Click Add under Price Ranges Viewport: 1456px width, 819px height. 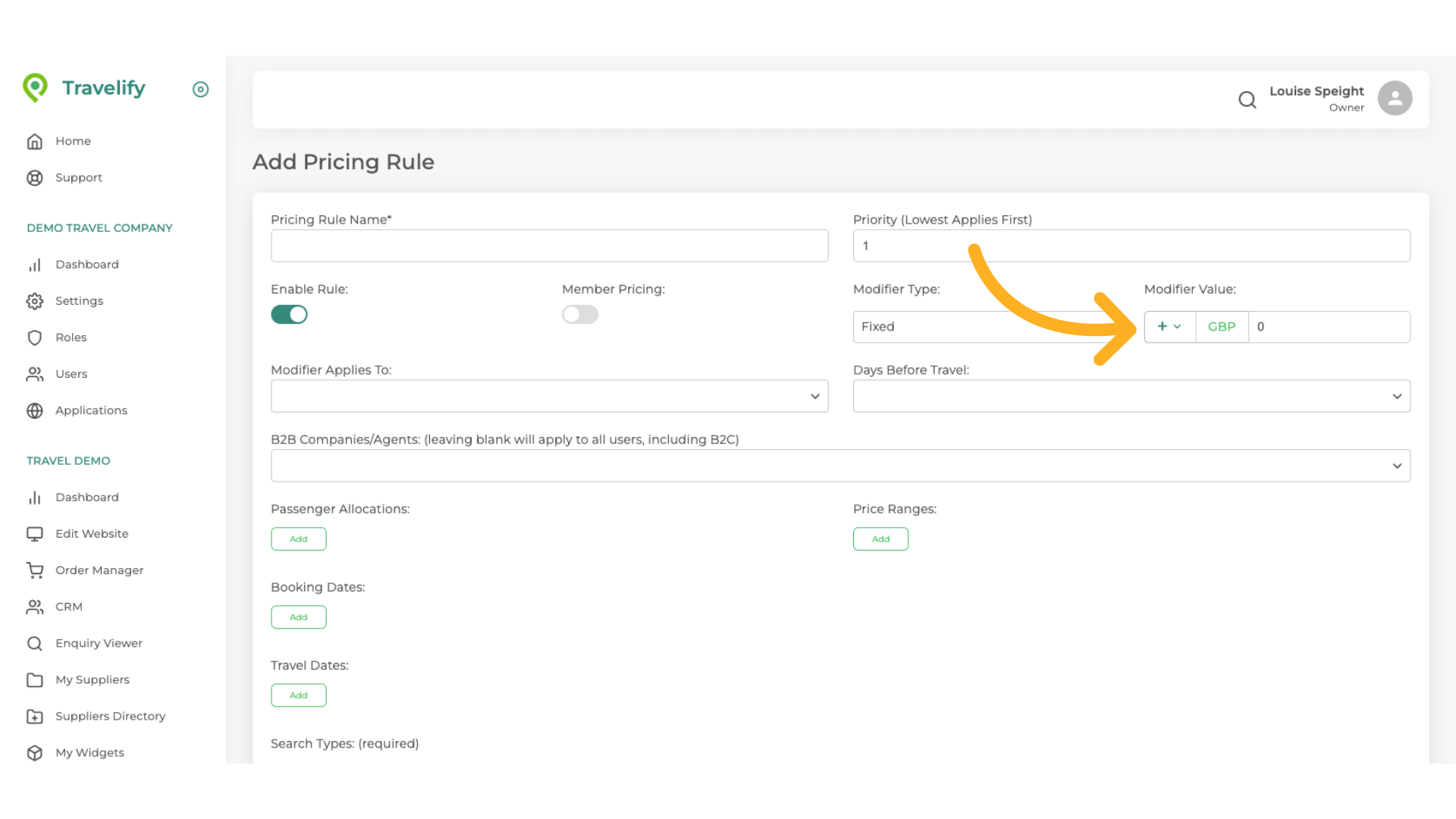880,539
